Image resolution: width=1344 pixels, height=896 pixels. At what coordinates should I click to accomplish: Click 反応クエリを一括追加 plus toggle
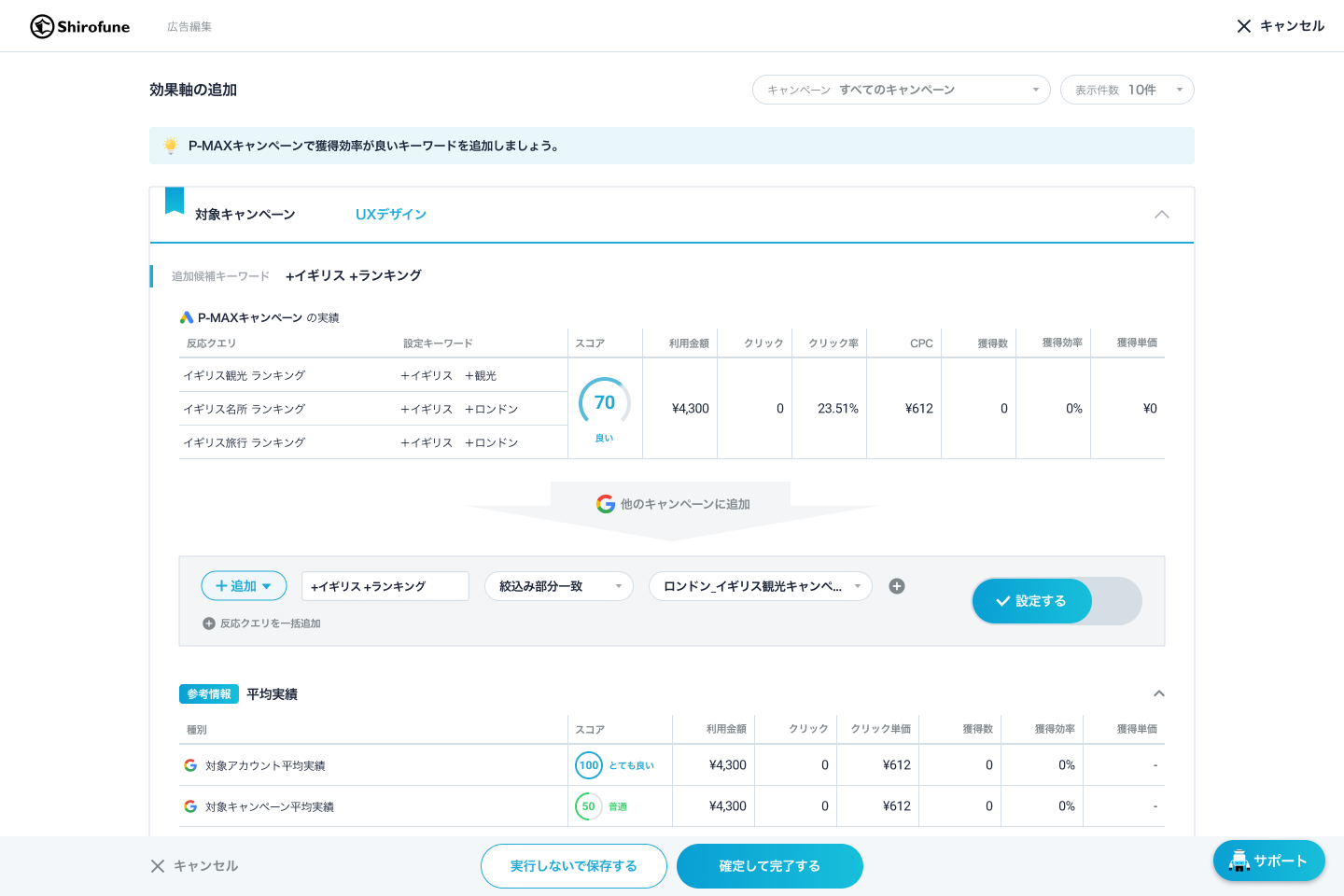click(x=209, y=623)
